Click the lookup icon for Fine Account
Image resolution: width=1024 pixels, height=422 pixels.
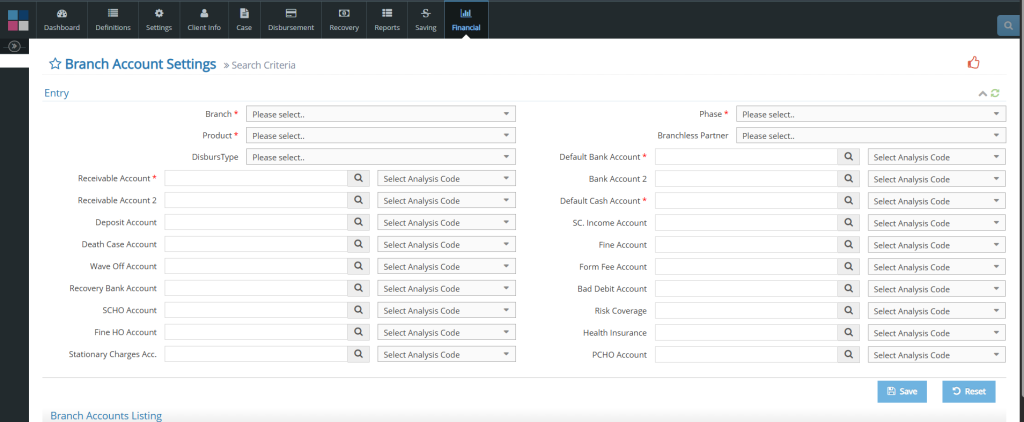pos(848,244)
